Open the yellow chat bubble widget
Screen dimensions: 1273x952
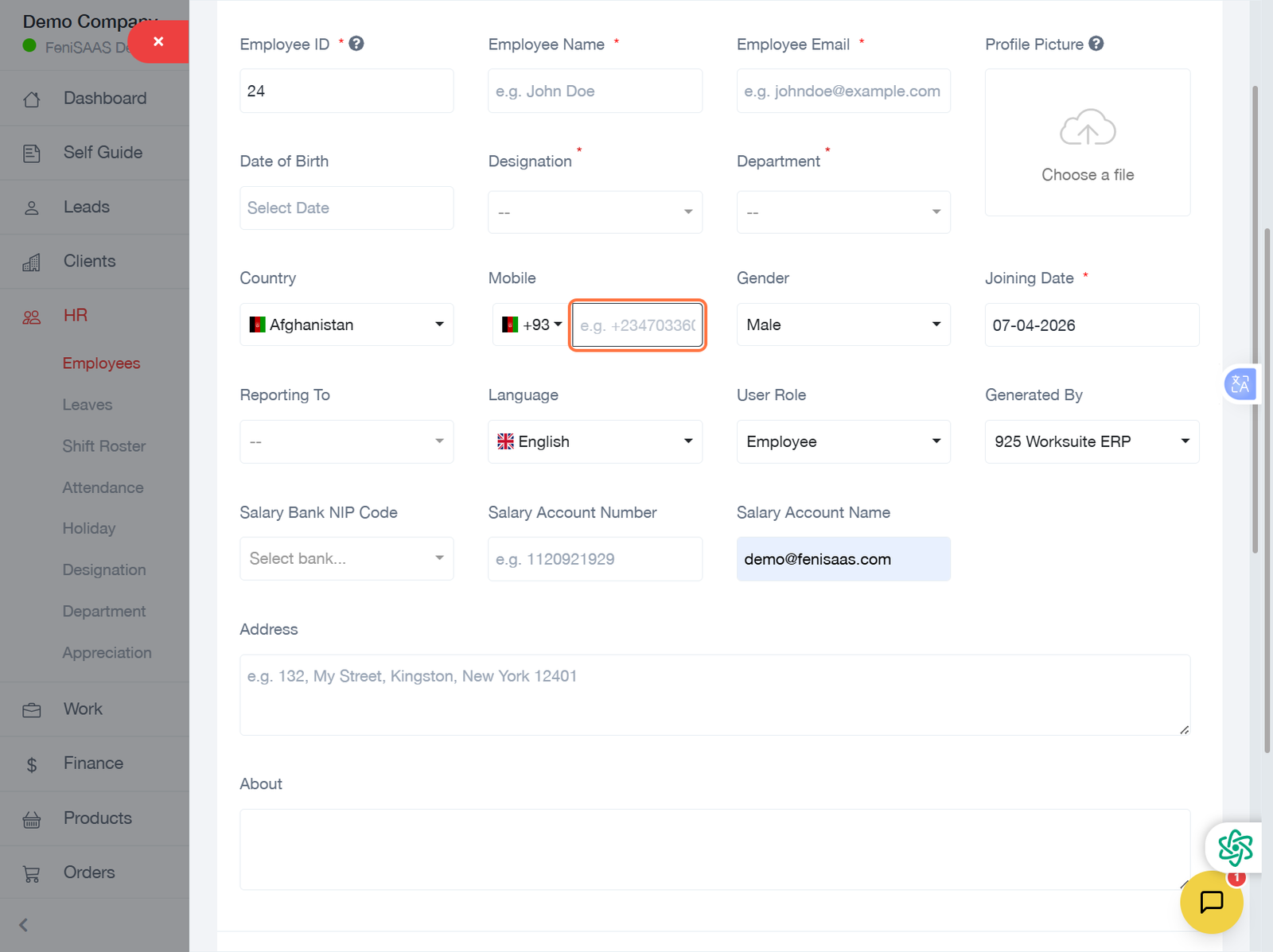[x=1211, y=902]
